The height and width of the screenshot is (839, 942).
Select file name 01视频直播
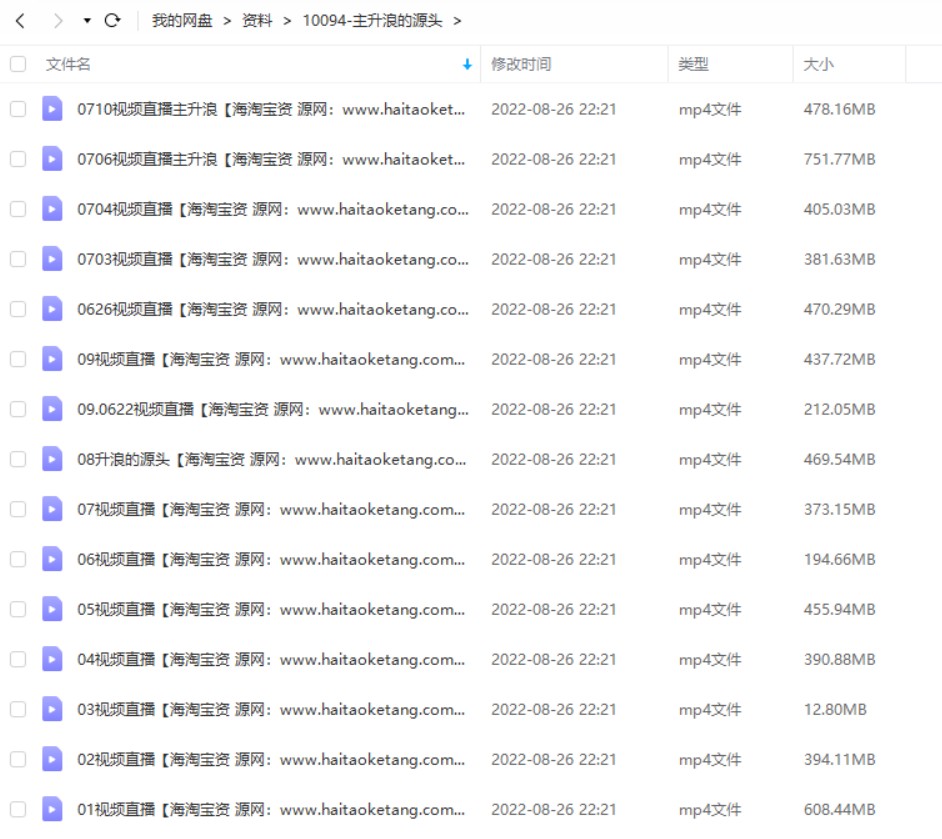(x=271, y=810)
